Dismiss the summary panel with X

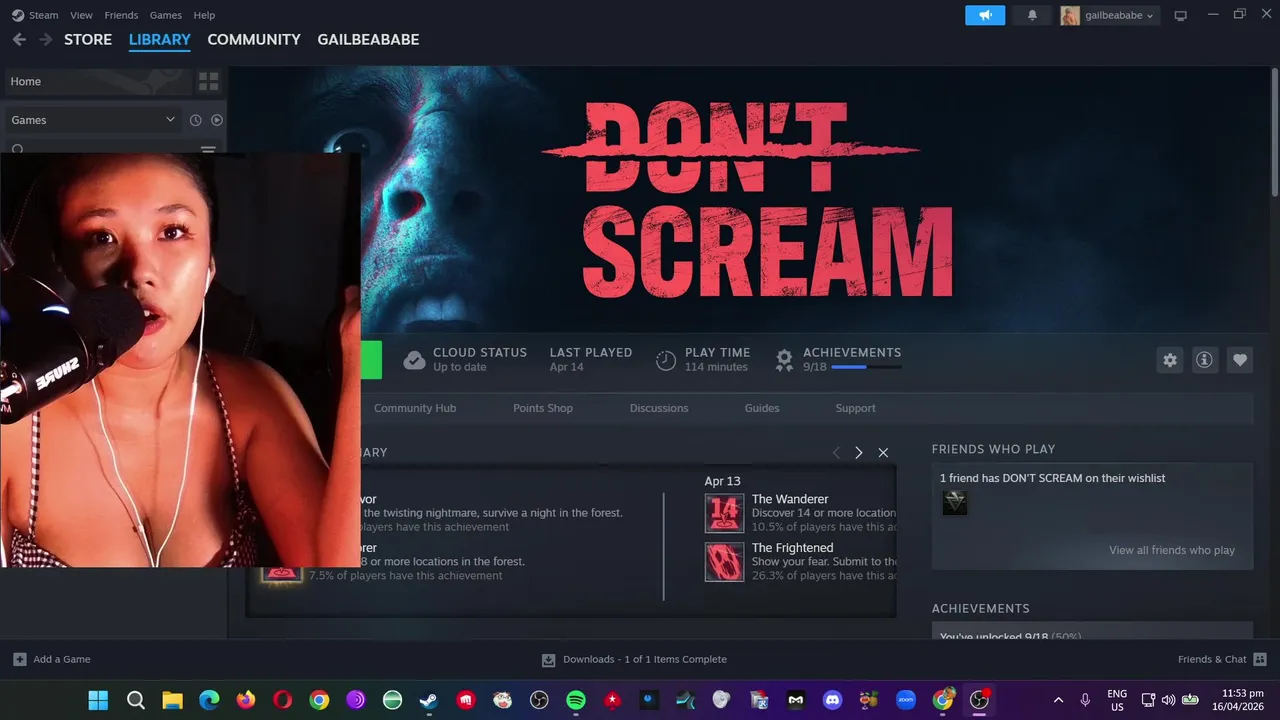click(x=883, y=453)
